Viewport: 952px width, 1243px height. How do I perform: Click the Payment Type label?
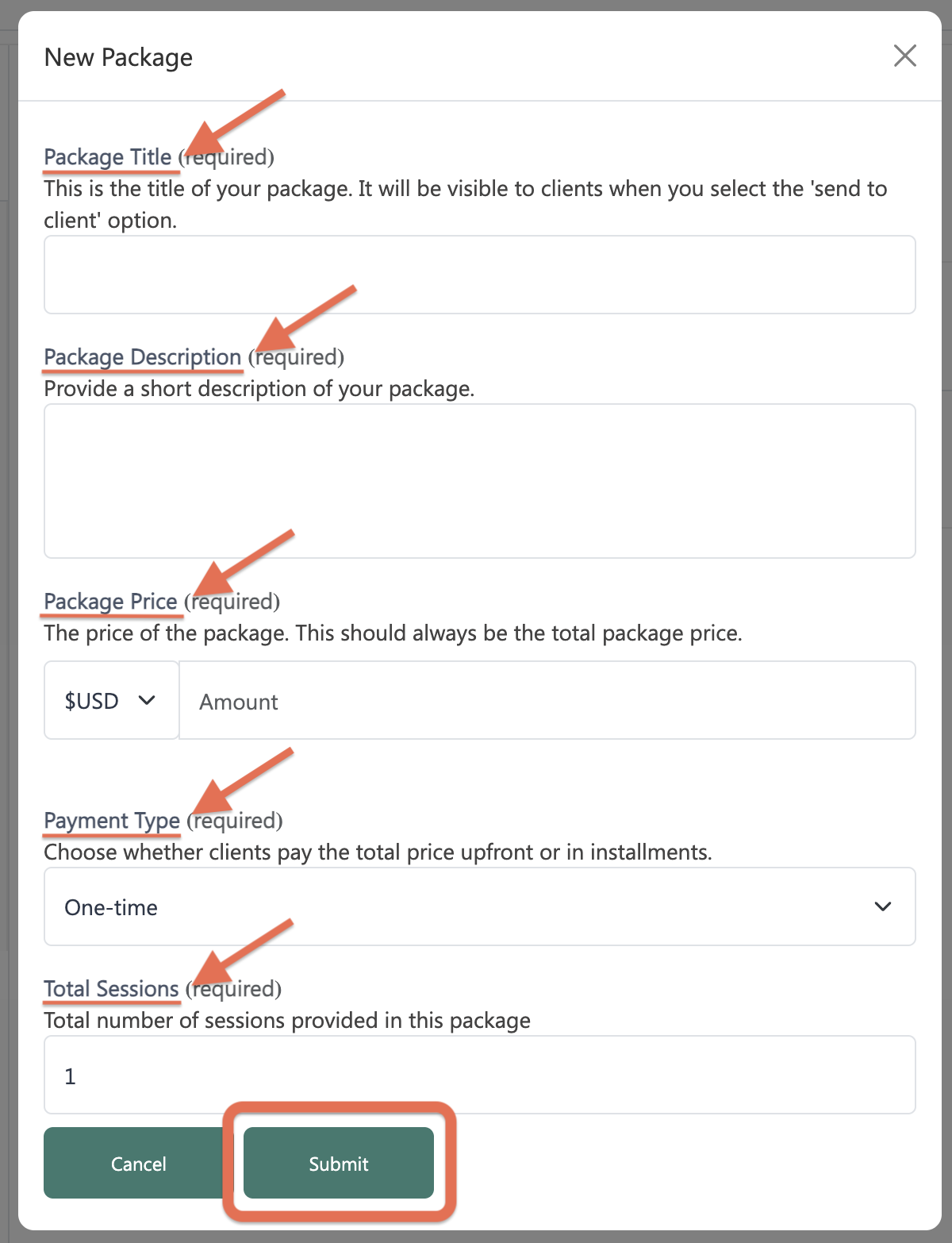(x=112, y=821)
